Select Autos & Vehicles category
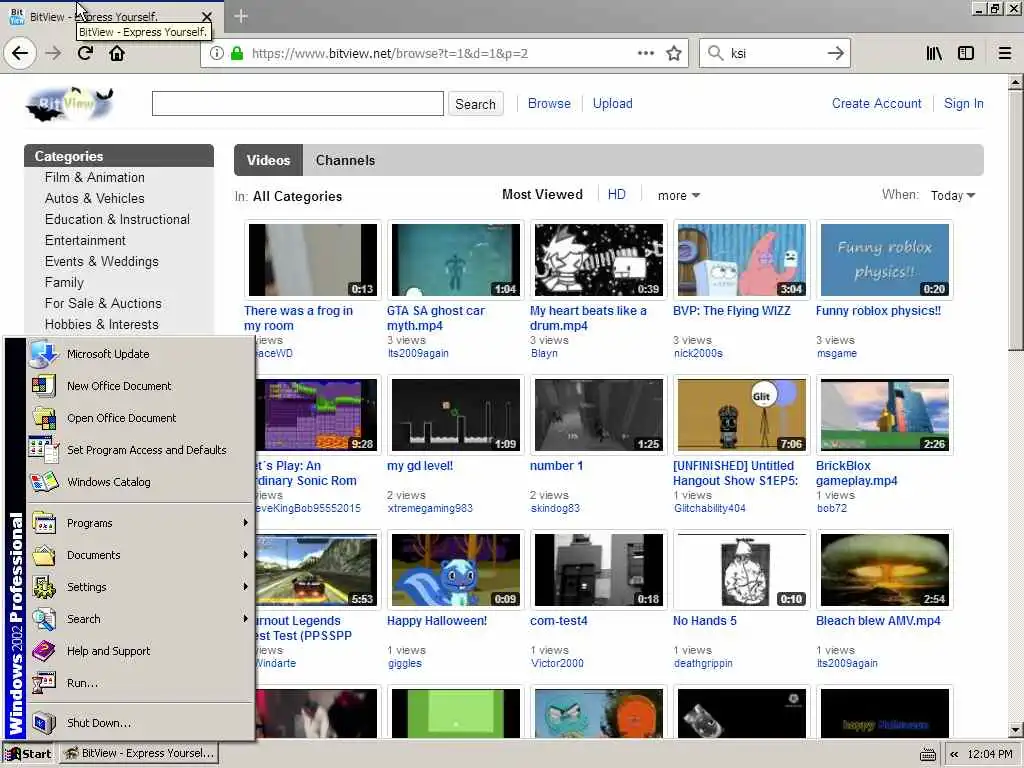Image resolution: width=1024 pixels, height=768 pixels. click(x=95, y=198)
